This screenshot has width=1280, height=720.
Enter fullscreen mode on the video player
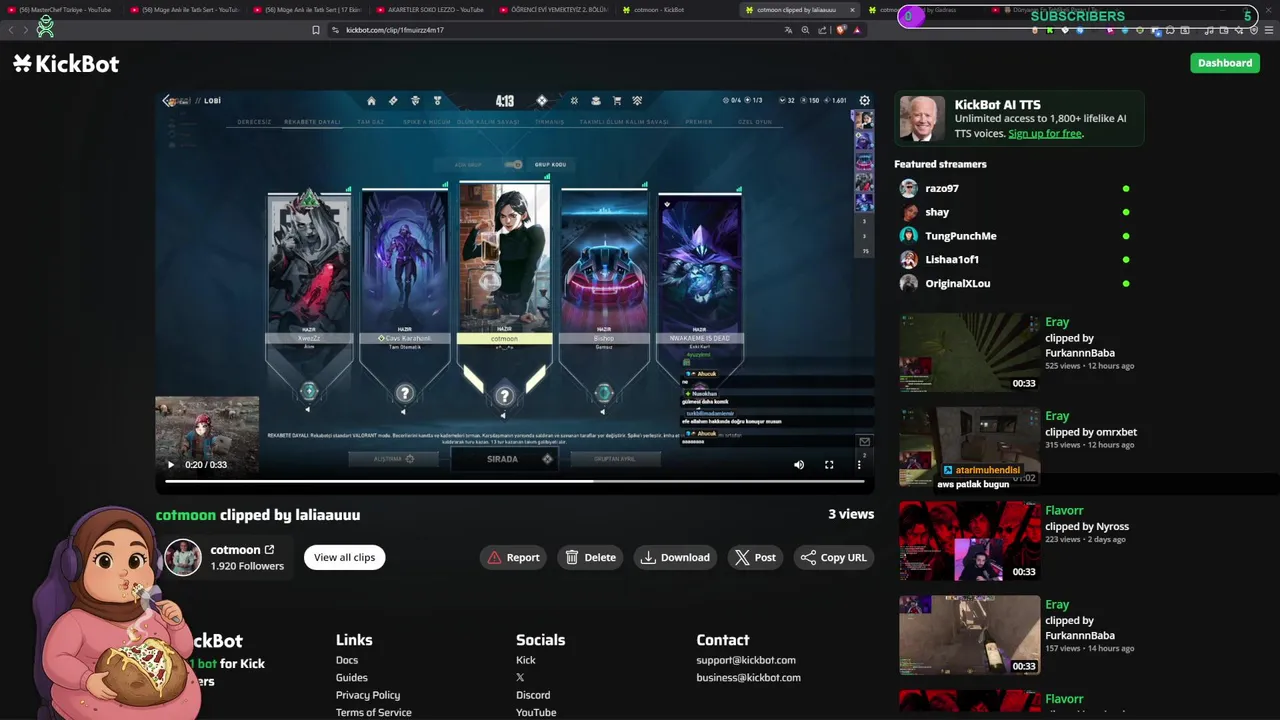click(x=829, y=465)
